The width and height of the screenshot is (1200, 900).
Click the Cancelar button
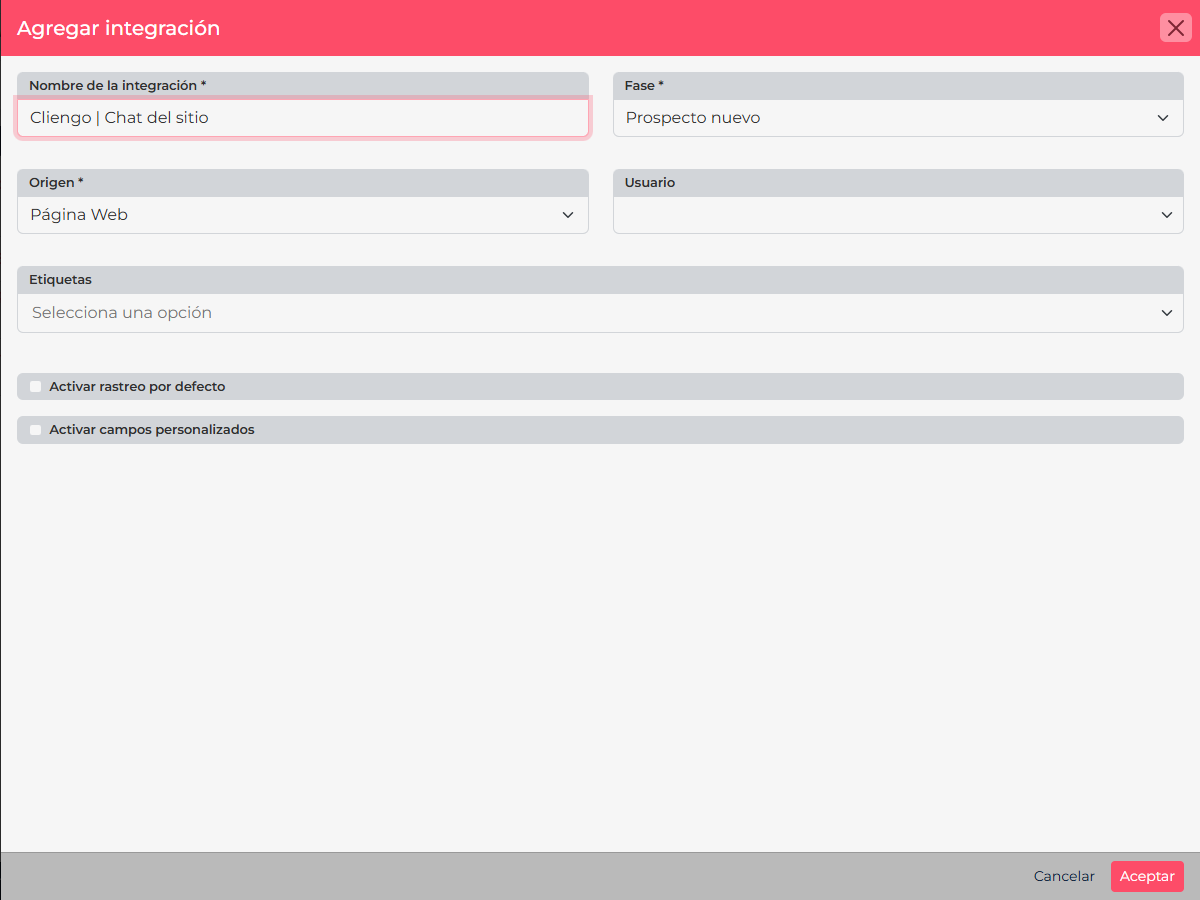point(1064,876)
